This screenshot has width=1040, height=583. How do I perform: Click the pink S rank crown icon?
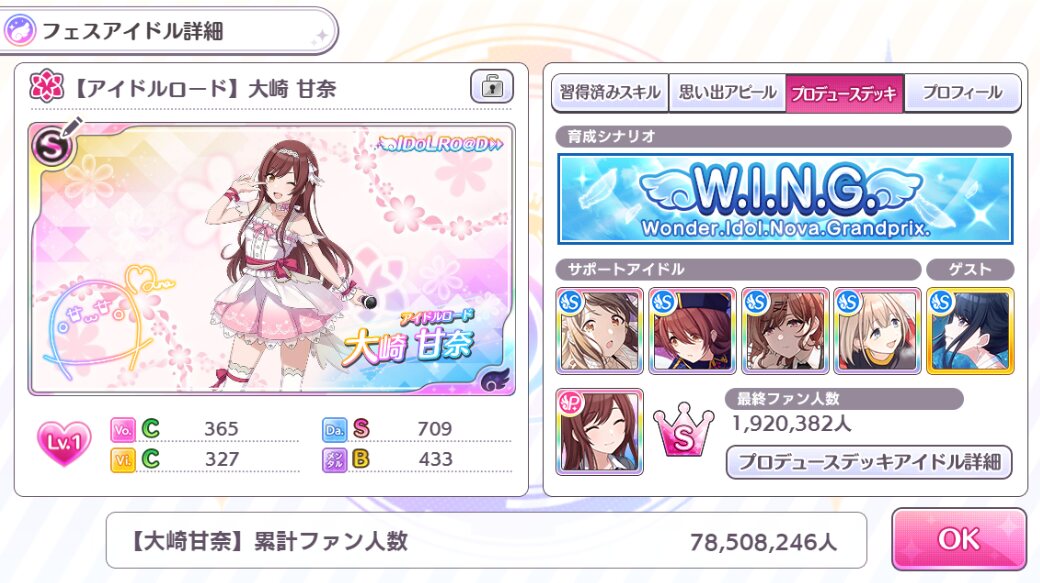point(684,431)
